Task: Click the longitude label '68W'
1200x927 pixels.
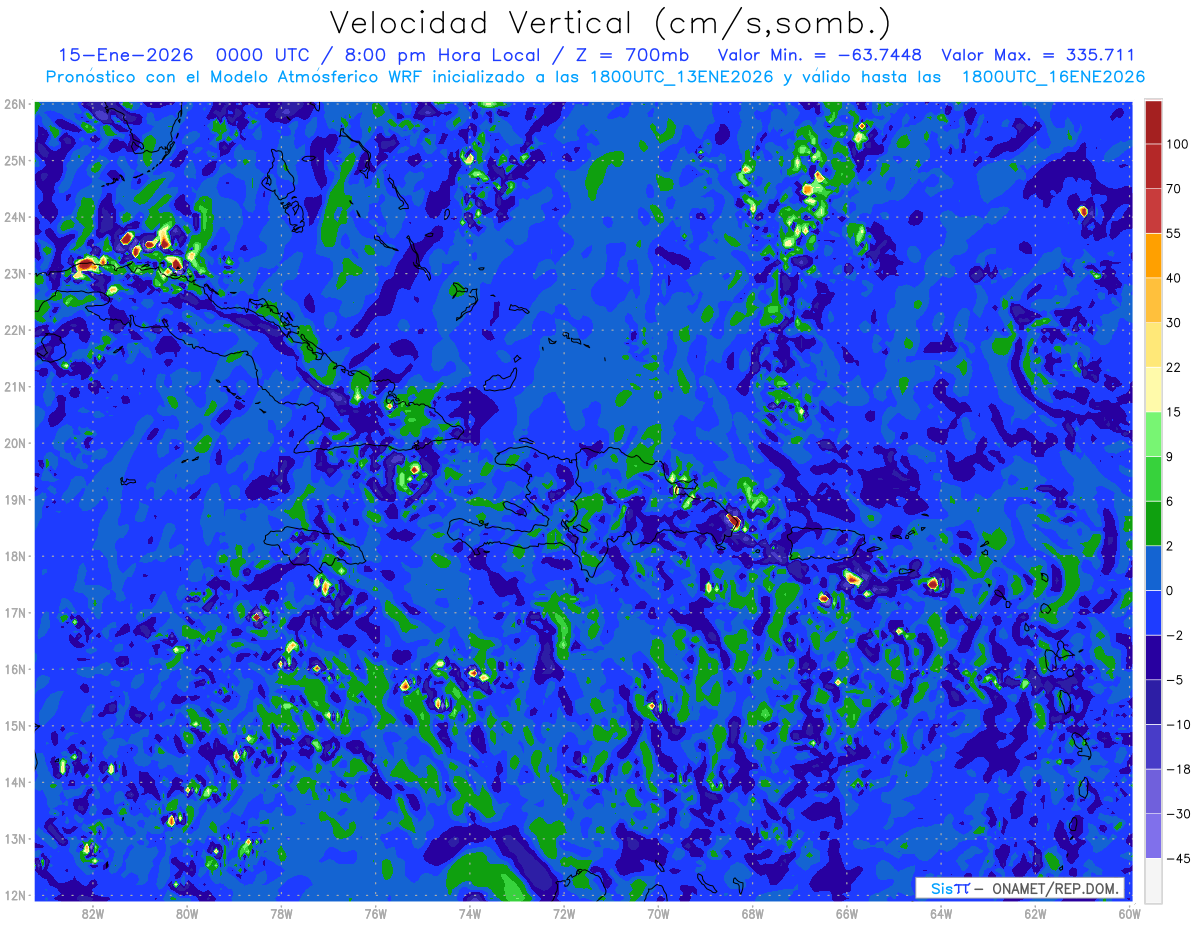Action: (752, 913)
